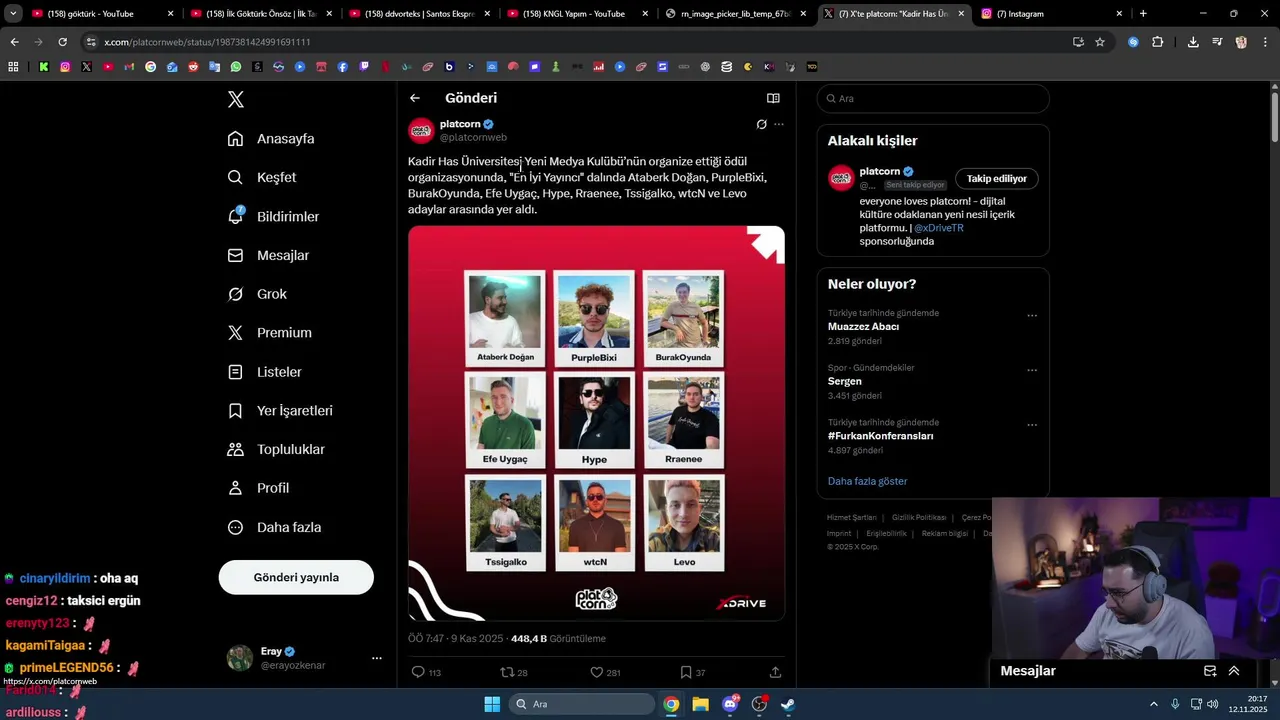Open the nominees image in the post
The height and width of the screenshot is (720, 1280).
(596, 423)
